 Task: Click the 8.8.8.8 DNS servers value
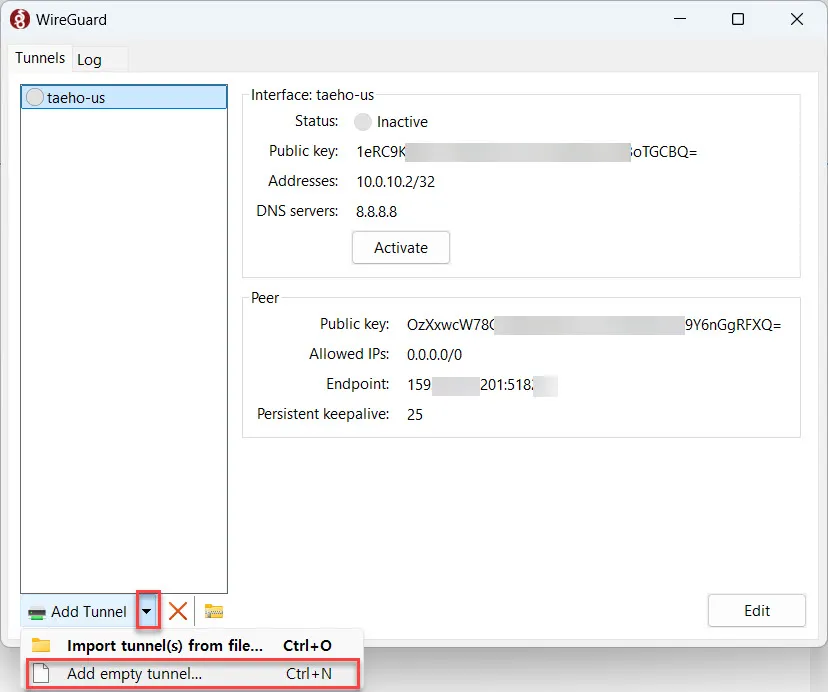pos(376,212)
